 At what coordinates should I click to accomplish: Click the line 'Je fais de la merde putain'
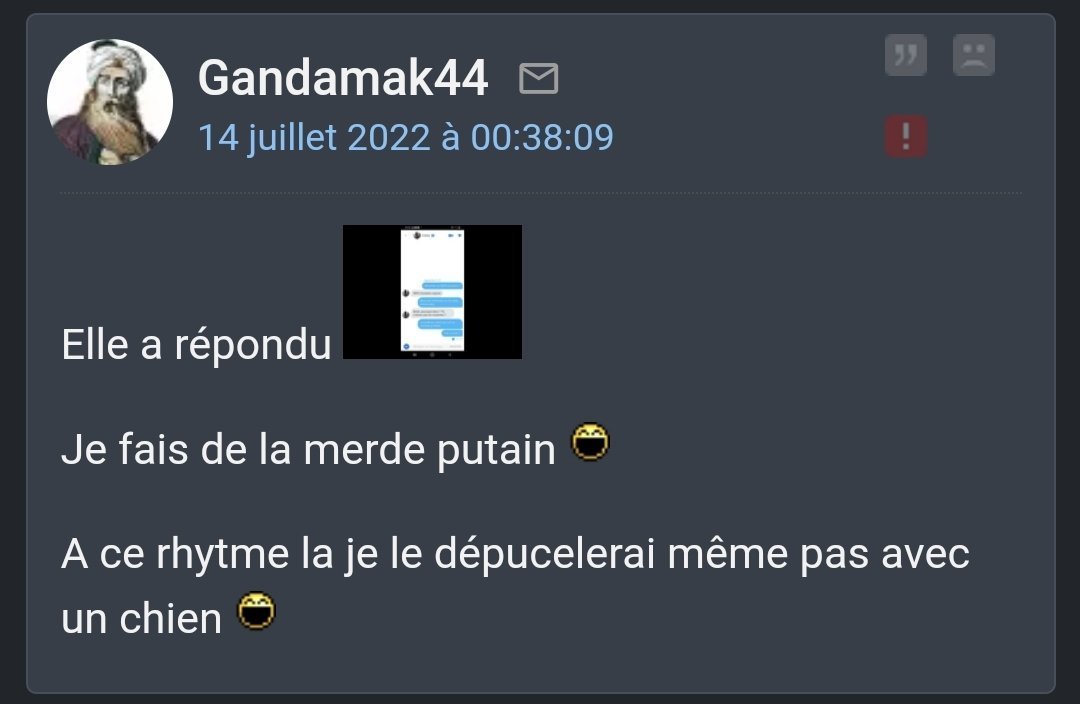[x=308, y=450]
